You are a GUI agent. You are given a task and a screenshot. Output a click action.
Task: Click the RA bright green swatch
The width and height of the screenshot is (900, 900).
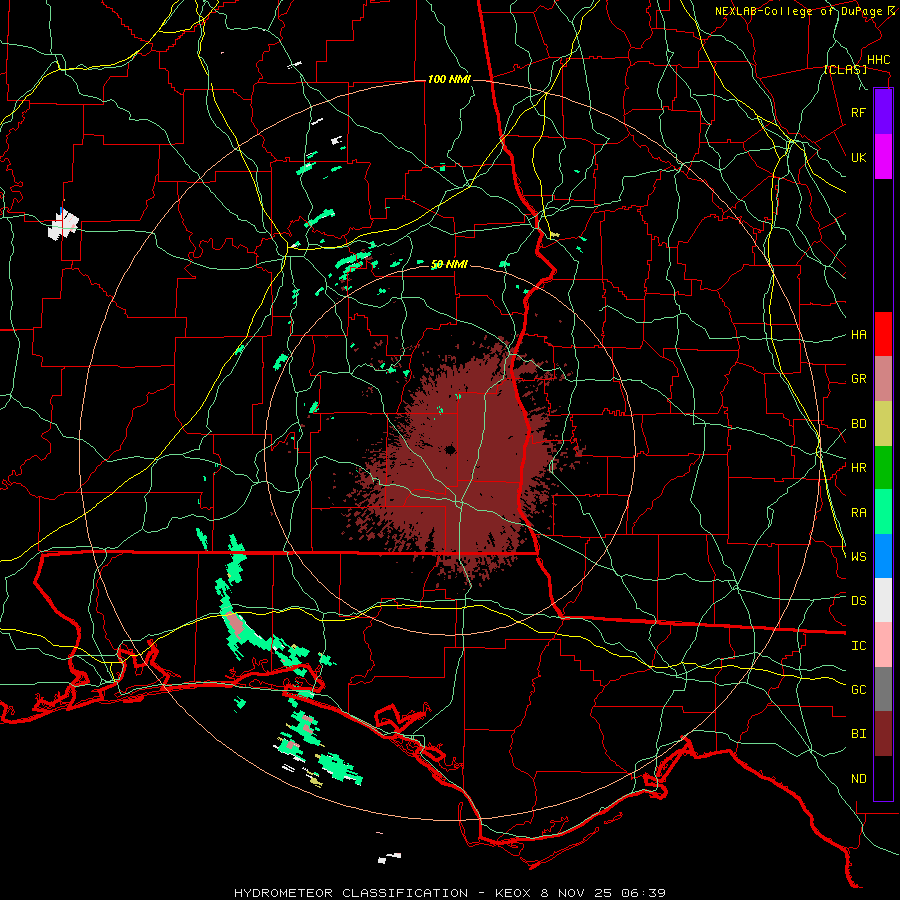(x=883, y=512)
